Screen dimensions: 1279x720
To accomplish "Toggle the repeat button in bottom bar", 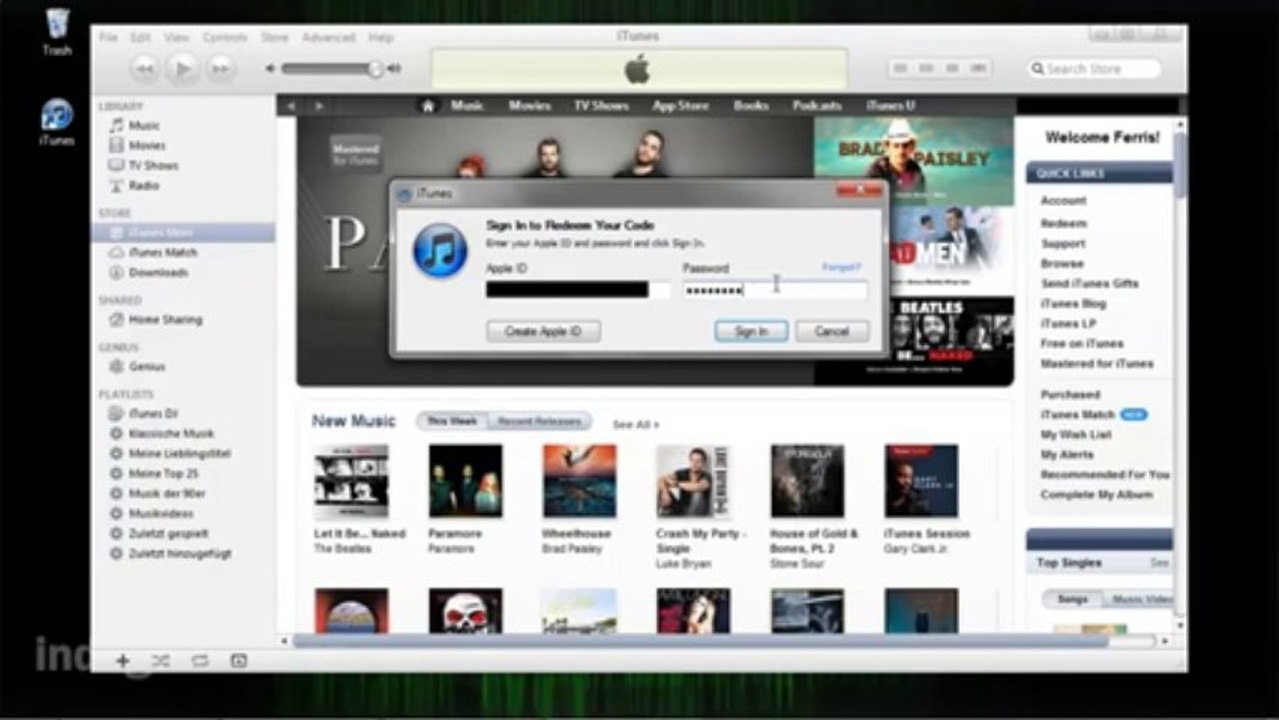I will coord(199,661).
